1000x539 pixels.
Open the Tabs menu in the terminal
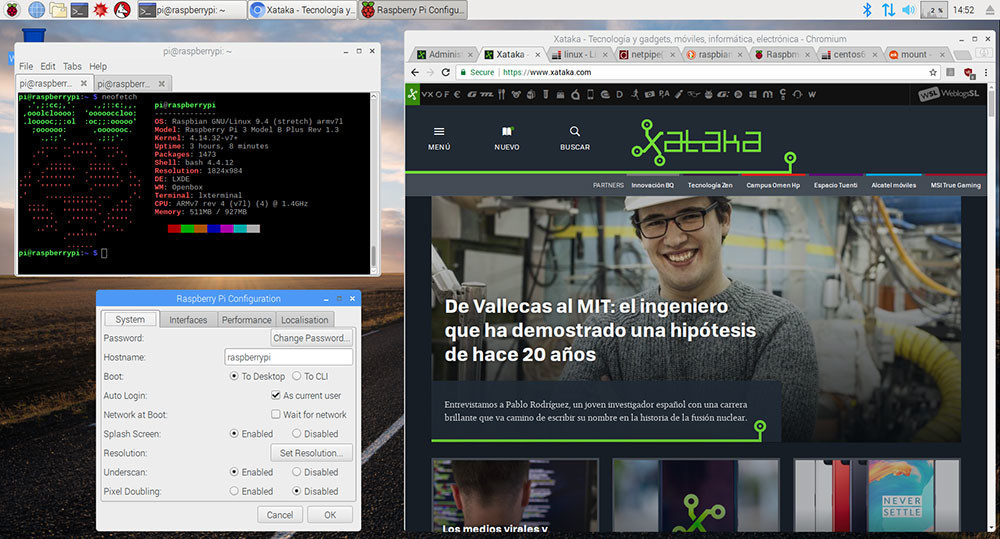(x=72, y=67)
